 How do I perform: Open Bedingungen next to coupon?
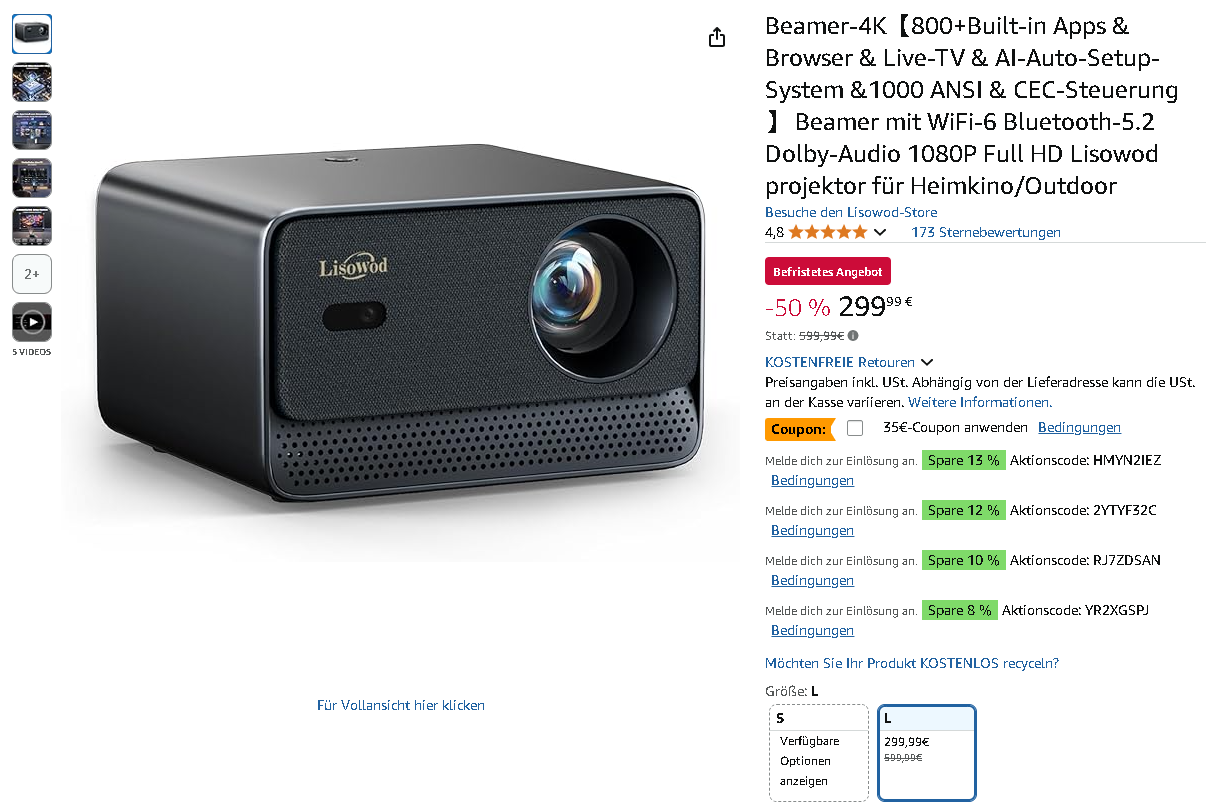(1079, 427)
